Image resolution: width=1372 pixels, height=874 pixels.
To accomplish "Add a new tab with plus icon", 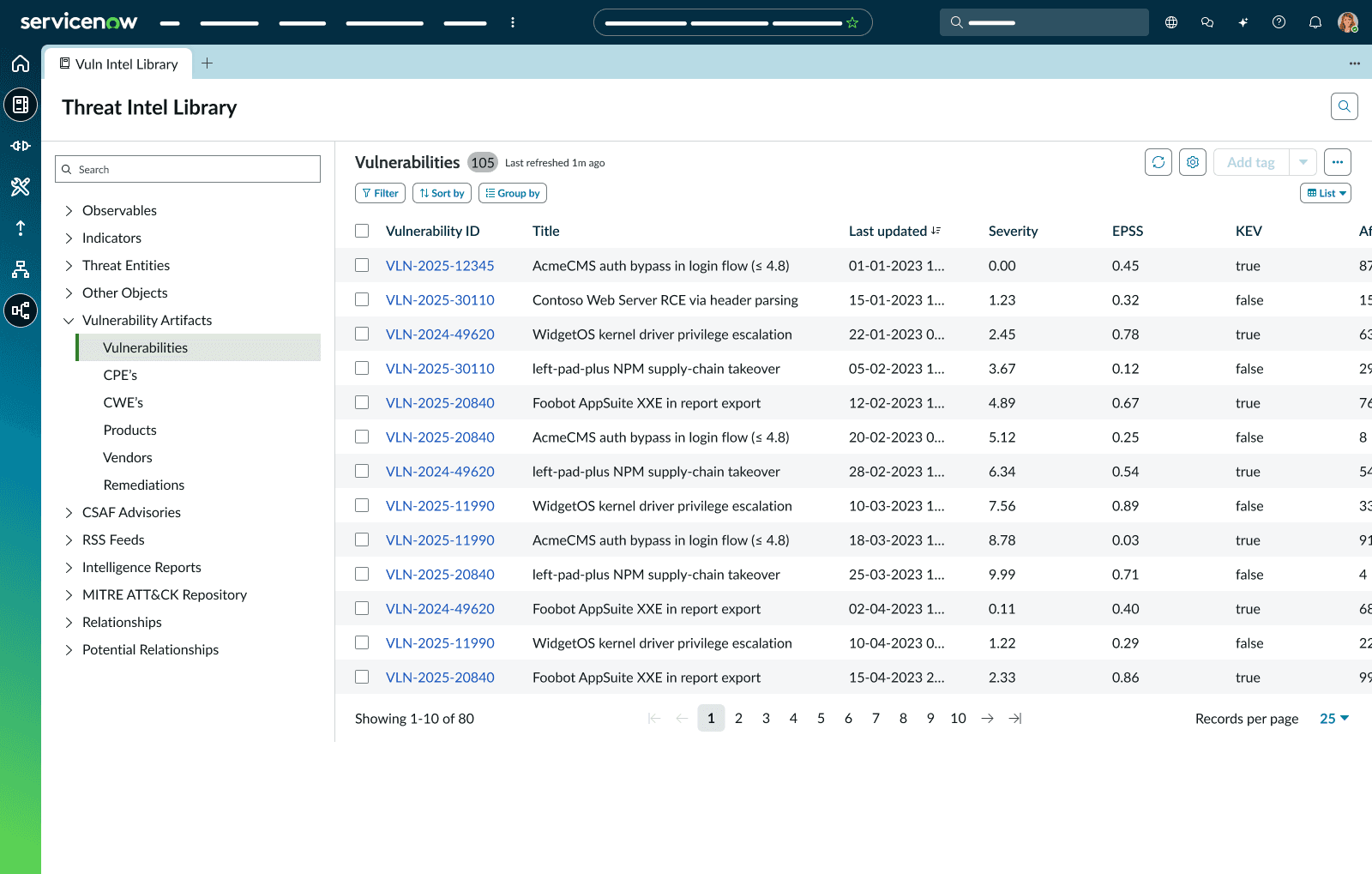I will pyautogui.click(x=208, y=63).
